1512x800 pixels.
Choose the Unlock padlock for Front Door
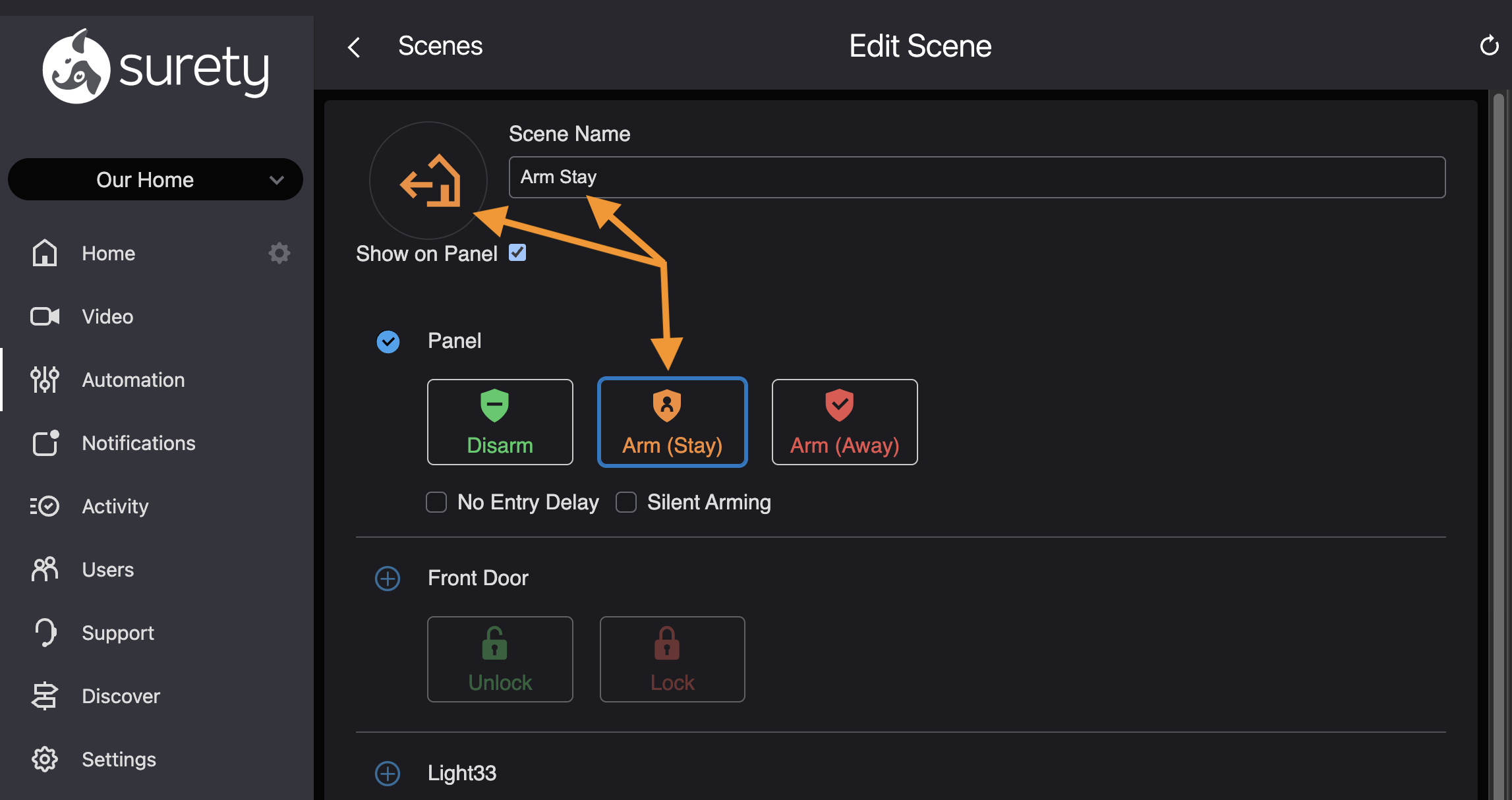[x=500, y=659]
